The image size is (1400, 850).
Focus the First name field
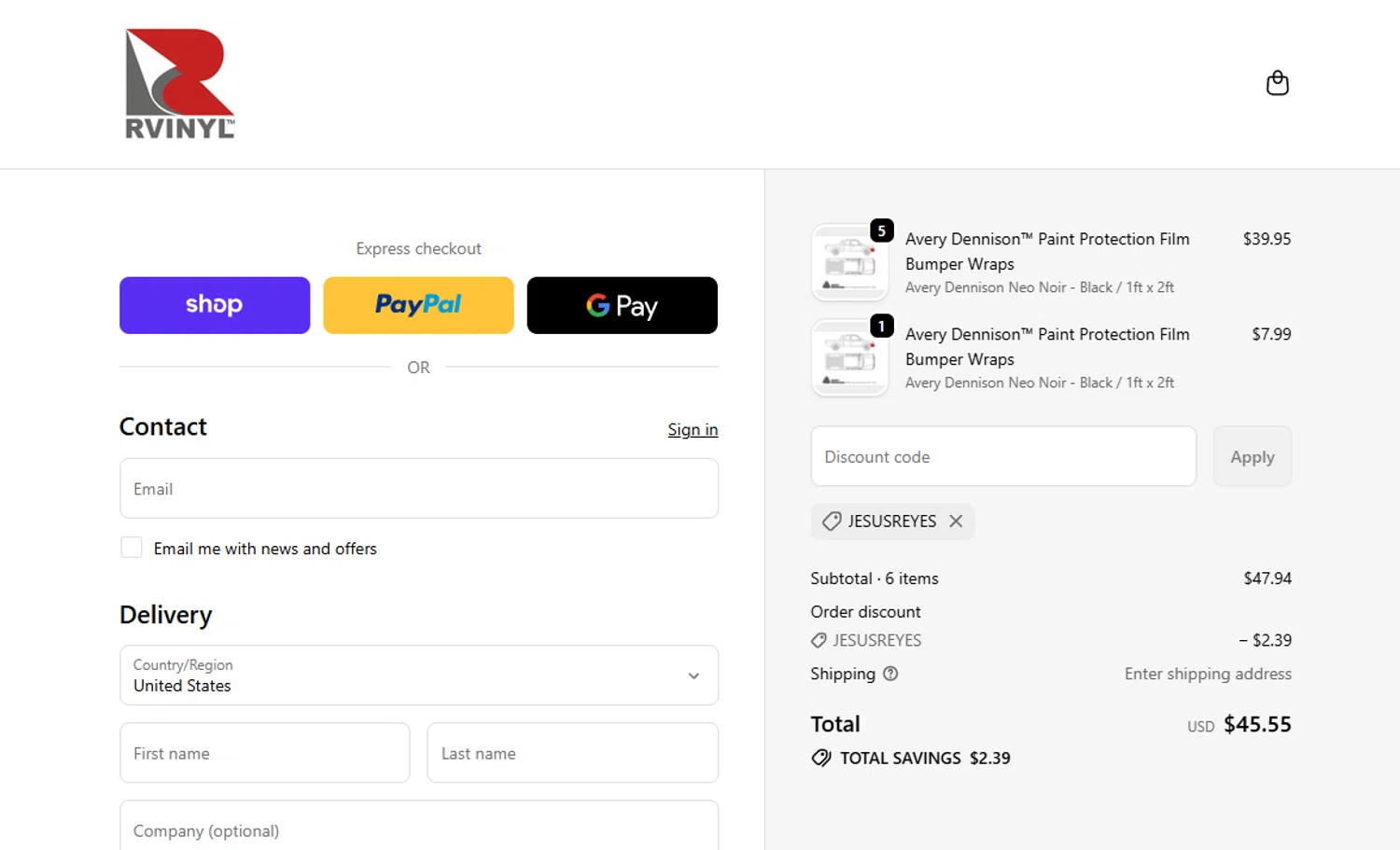tap(265, 753)
